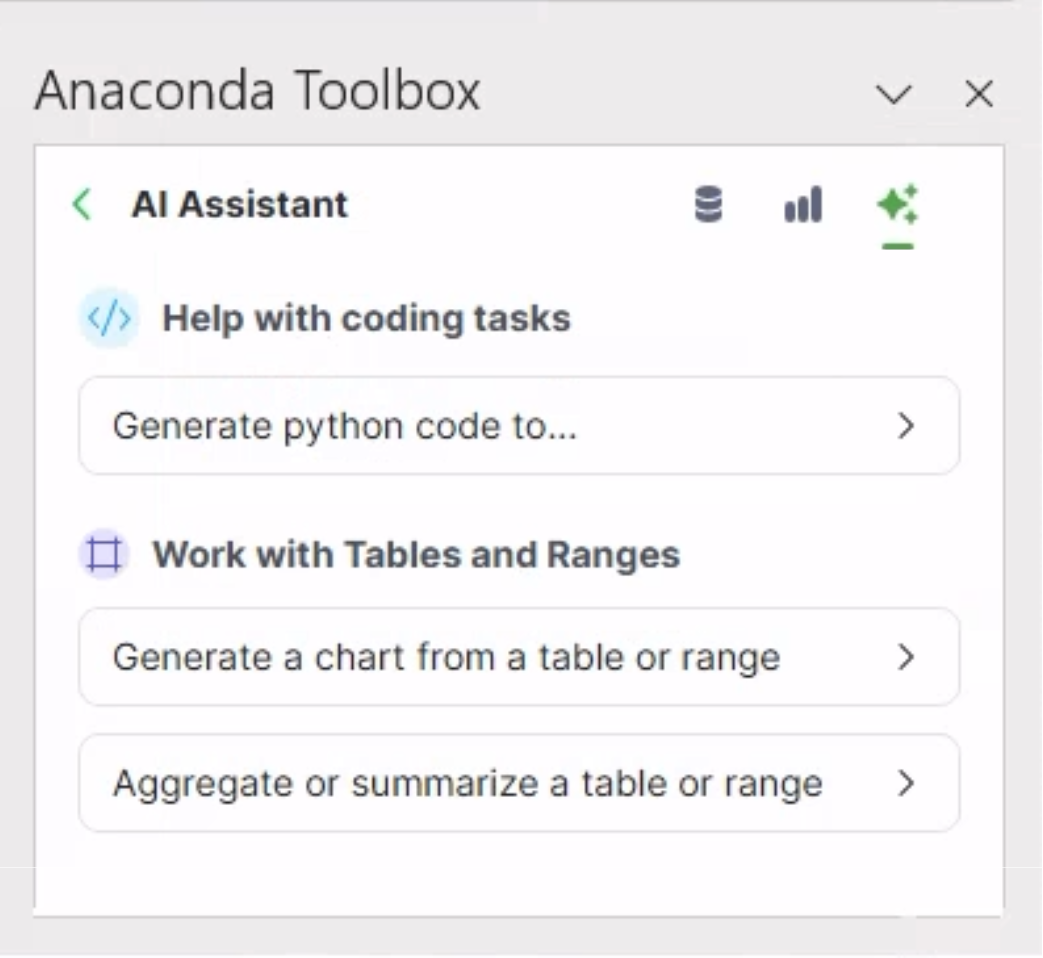Close the Anaconda Toolbox panel
The height and width of the screenshot is (958, 1043).
(x=978, y=94)
